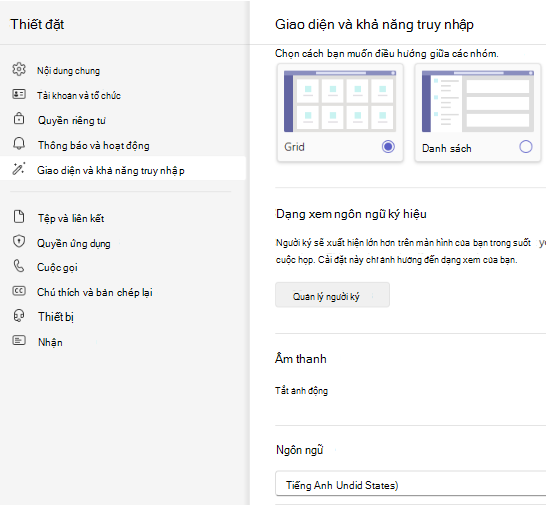
Task: Select the Grid layout radio button
Action: coord(388,146)
